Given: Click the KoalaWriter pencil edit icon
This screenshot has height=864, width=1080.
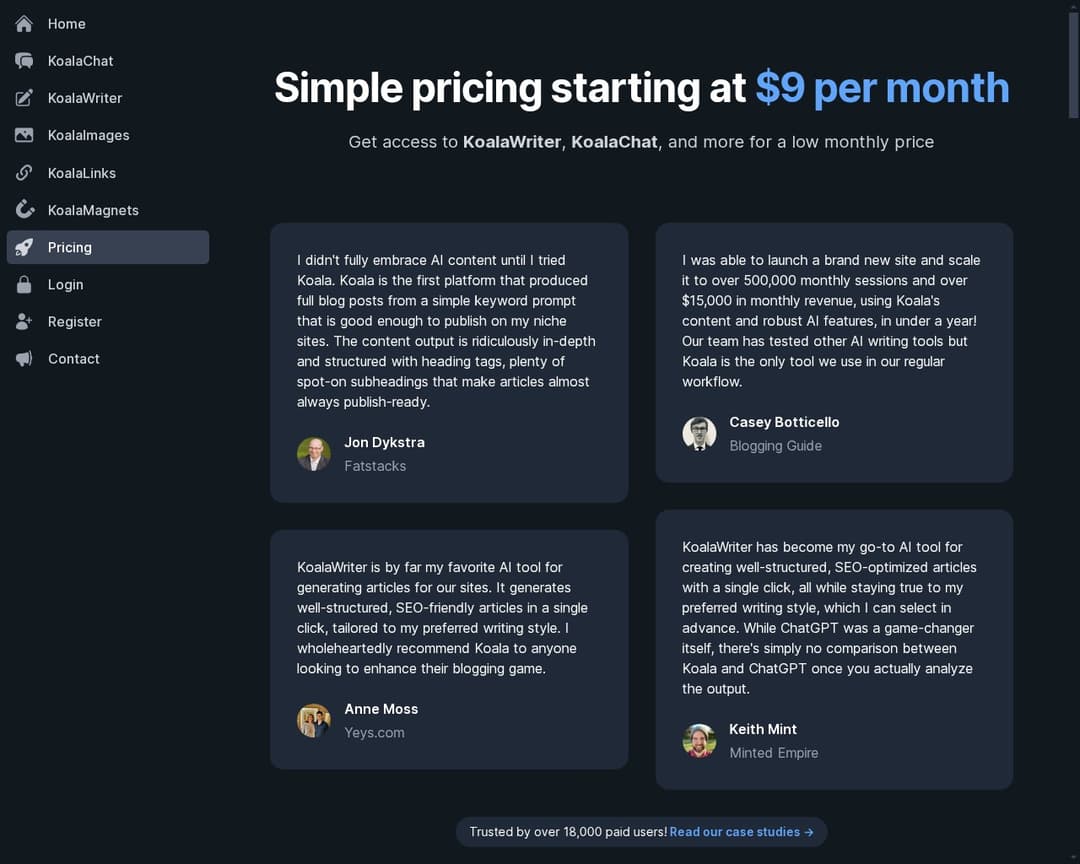Looking at the screenshot, I should [24, 98].
